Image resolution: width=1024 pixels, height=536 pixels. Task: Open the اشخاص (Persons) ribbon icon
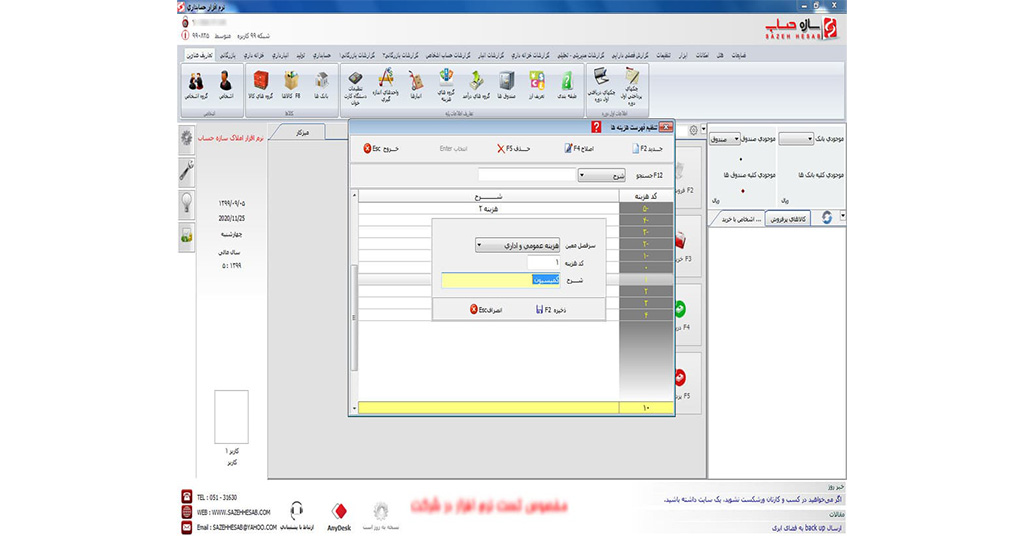tap(225, 83)
